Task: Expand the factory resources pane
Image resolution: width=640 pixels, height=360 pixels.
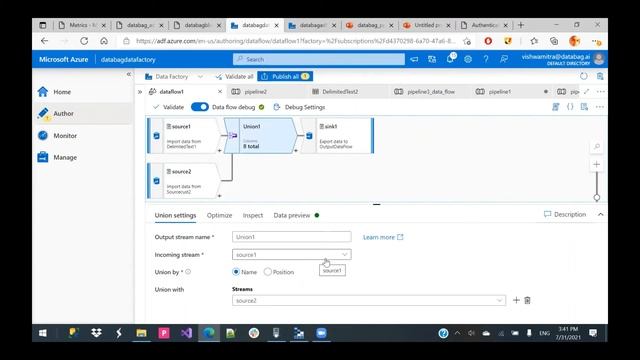Action: pos(140,92)
